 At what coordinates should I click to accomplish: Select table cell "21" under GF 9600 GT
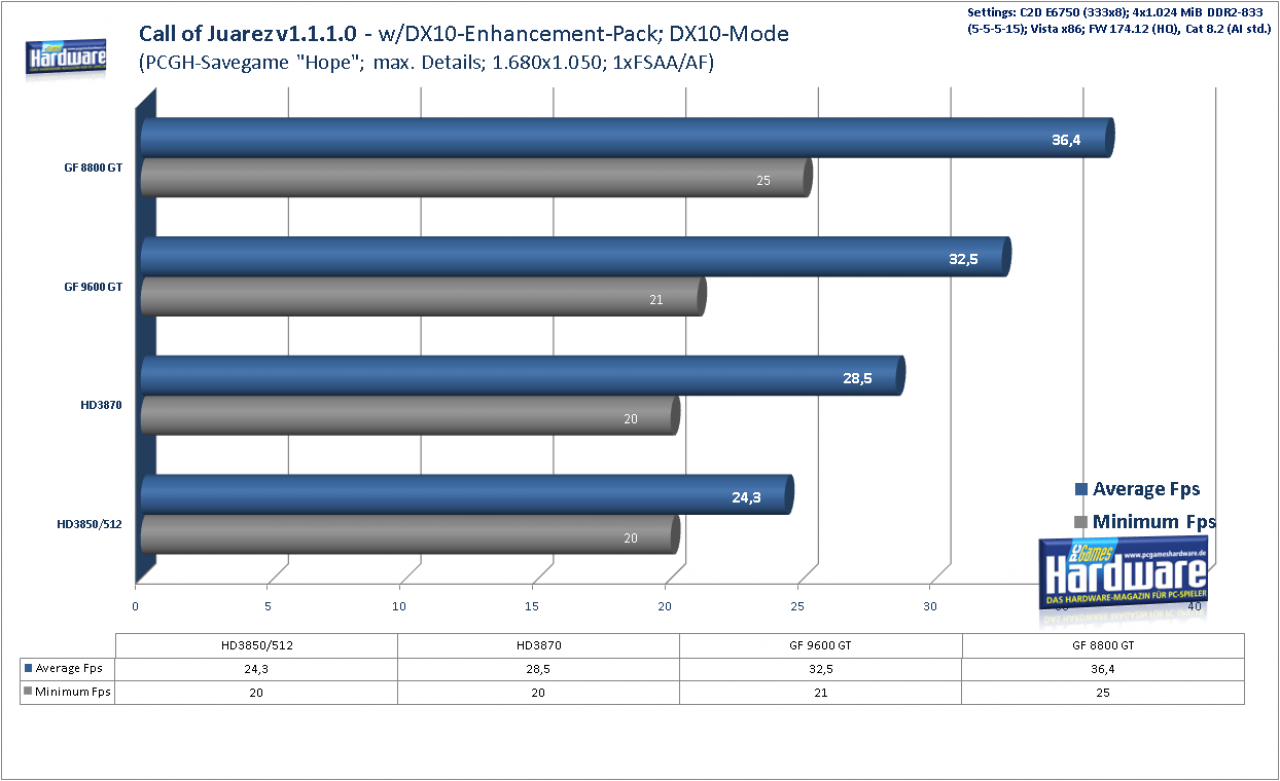(821, 692)
